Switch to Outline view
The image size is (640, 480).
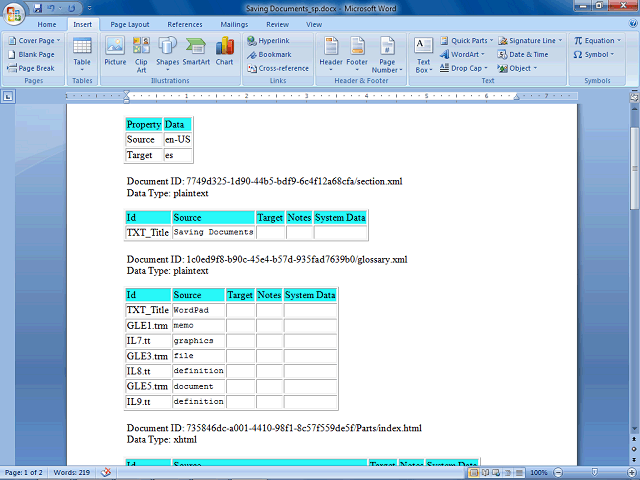508,473
